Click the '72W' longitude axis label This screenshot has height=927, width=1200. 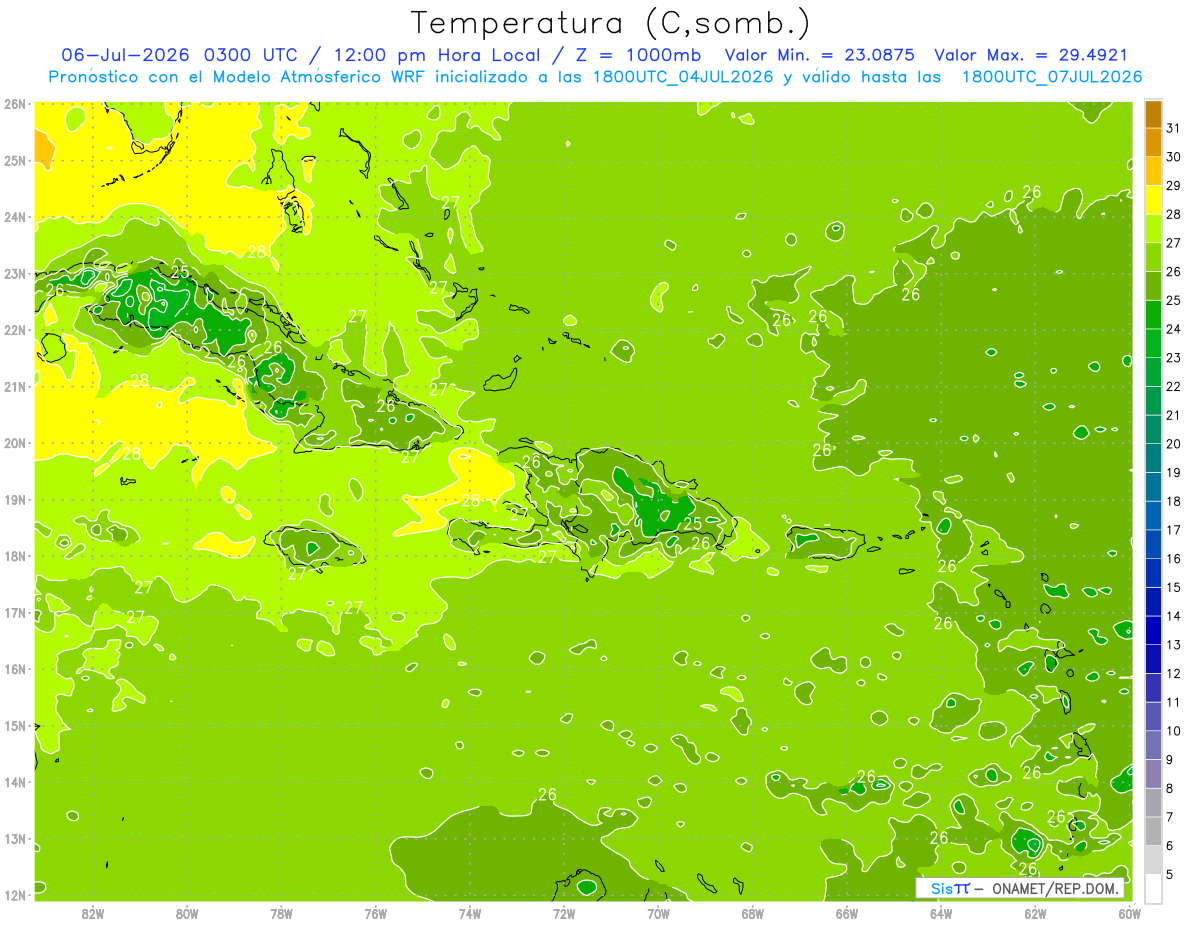click(564, 913)
